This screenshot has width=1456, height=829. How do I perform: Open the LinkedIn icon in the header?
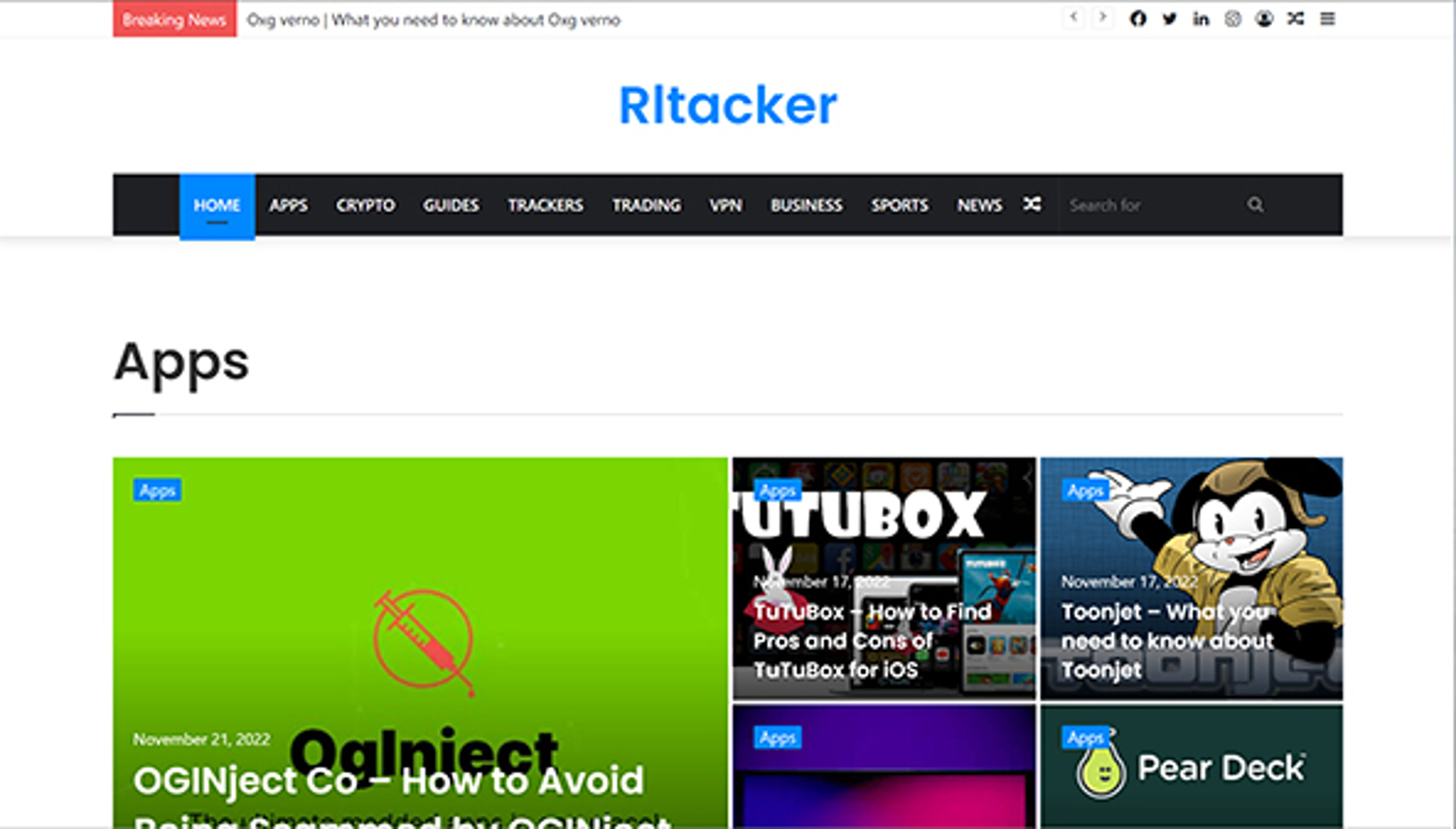1201,19
